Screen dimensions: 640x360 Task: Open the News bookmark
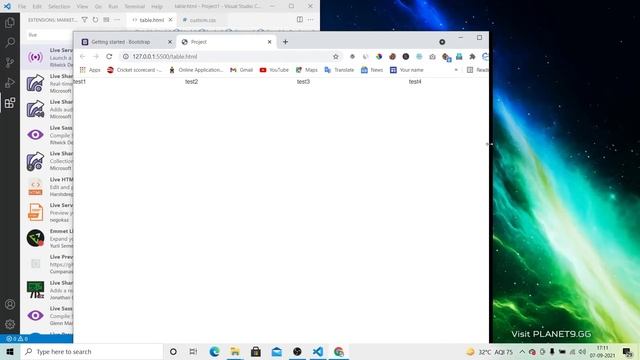click(372, 70)
